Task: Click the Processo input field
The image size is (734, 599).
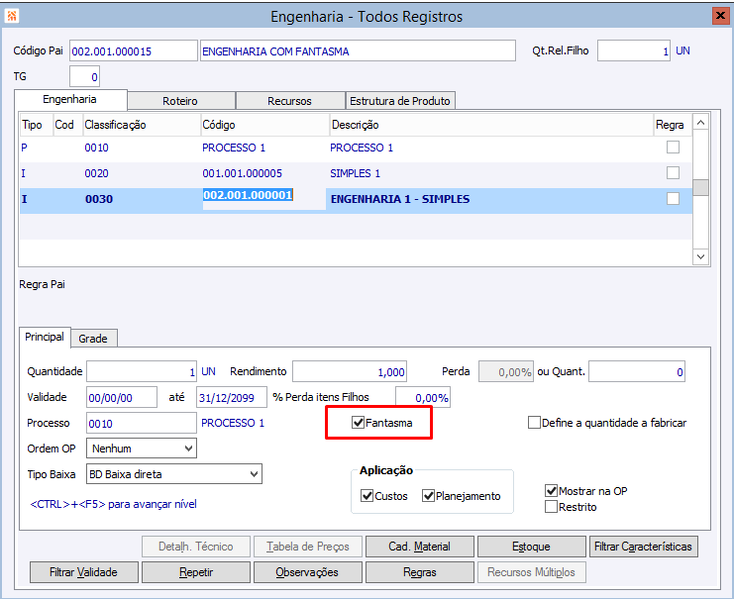Action: (141, 423)
